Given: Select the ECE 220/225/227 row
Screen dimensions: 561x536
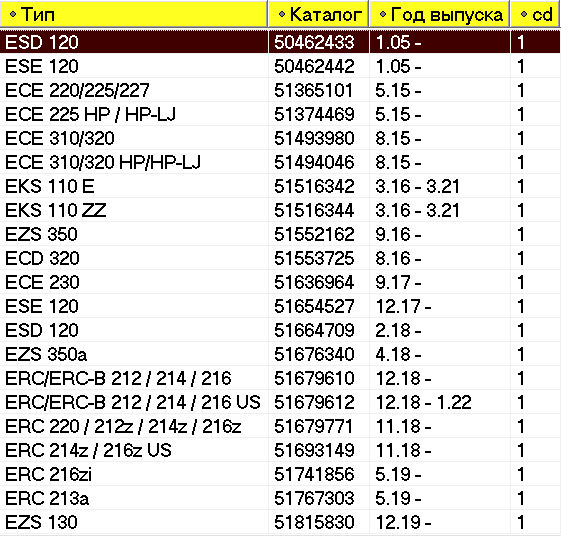Looking at the screenshot, I should click(x=280, y=90).
